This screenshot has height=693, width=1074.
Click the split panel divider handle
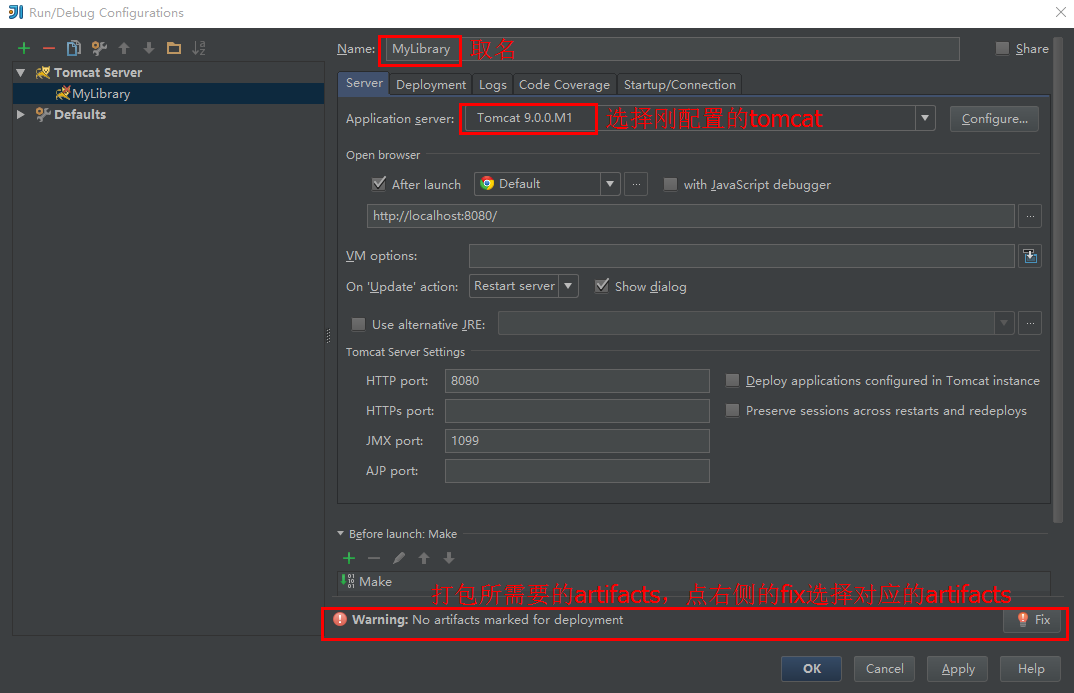tap(328, 336)
